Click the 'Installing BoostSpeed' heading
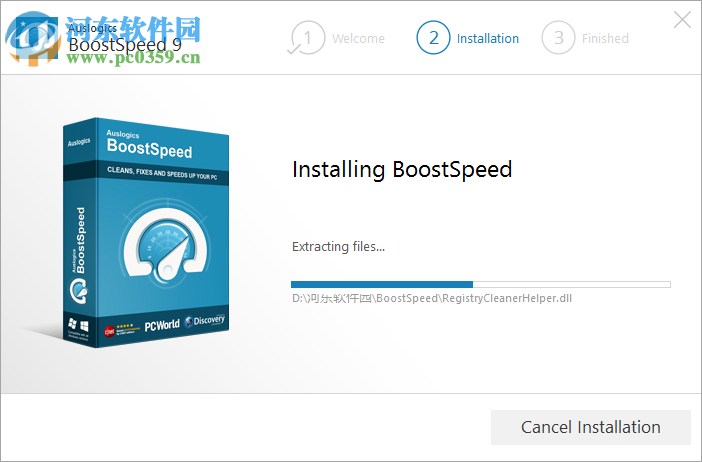Image resolution: width=702 pixels, height=462 pixels. [402, 169]
